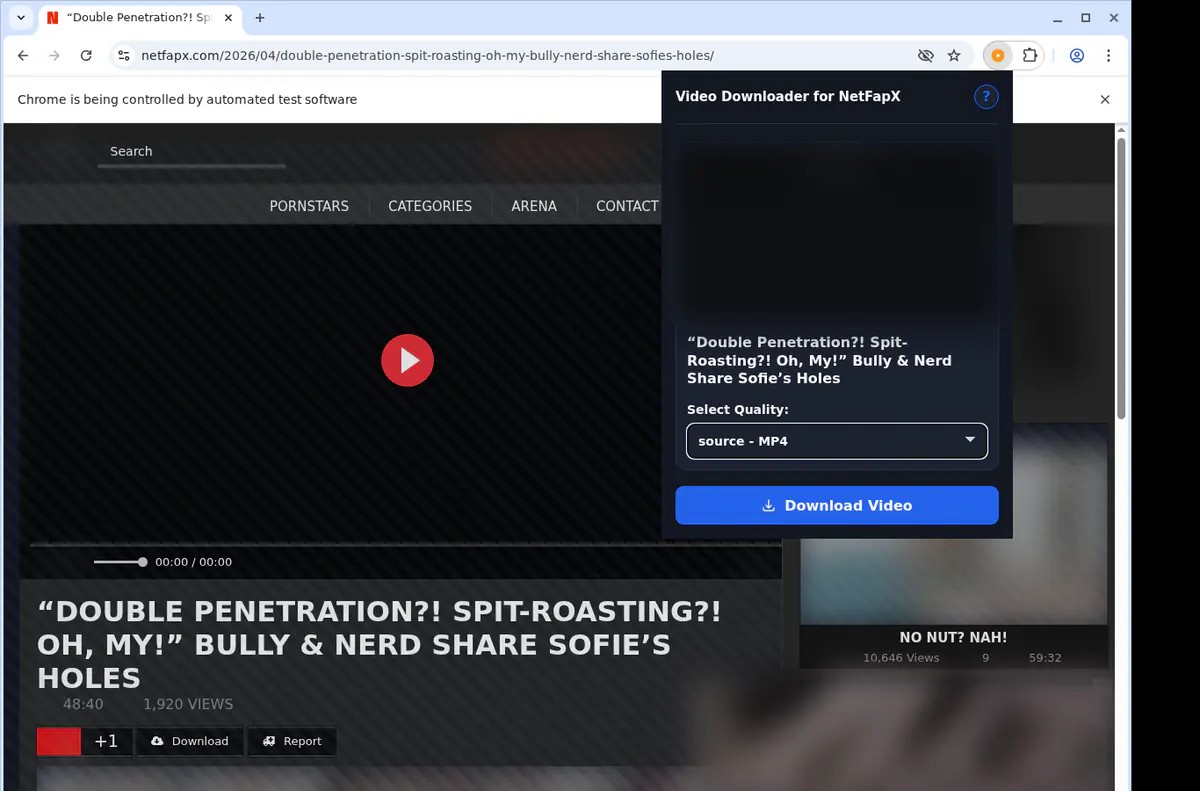The width and height of the screenshot is (1200, 791).
Task: Close the current browser tab
Action: [x=227, y=18]
